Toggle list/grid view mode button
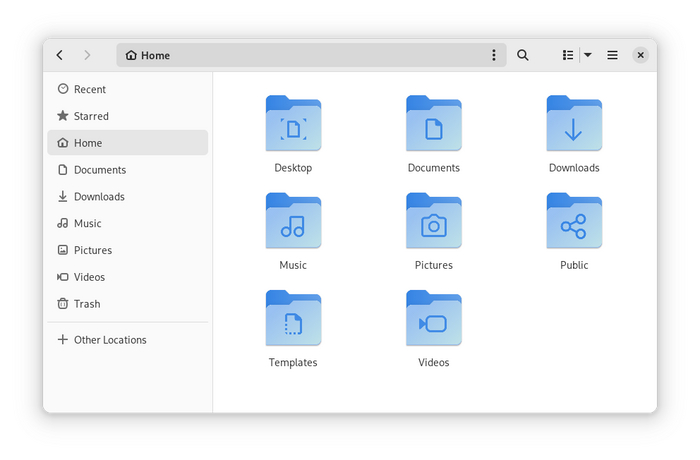The width and height of the screenshot is (700, 460). (567, 55)
